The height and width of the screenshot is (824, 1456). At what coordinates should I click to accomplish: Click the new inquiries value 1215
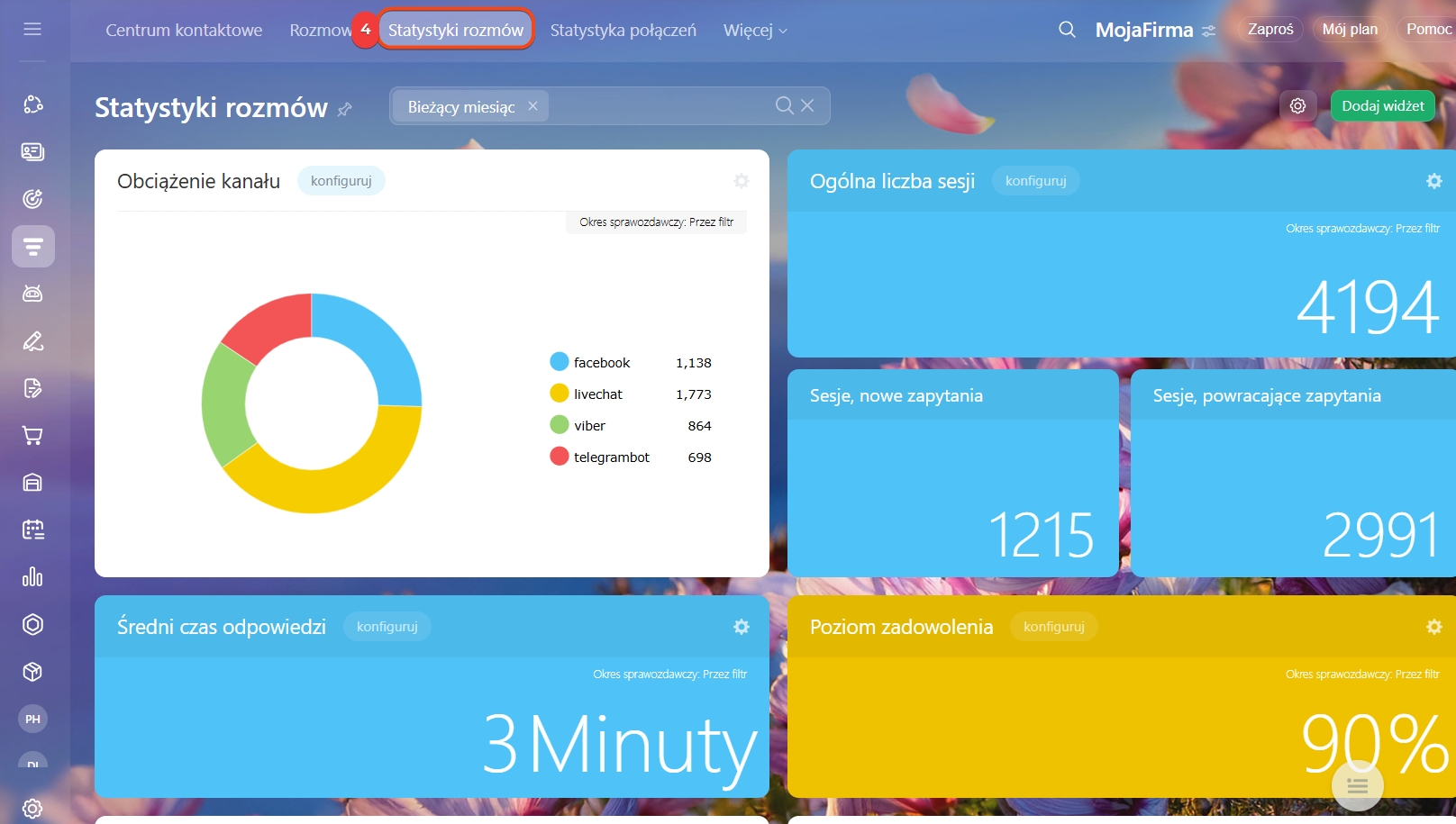pyautogui.click(x=1042, y=536)
